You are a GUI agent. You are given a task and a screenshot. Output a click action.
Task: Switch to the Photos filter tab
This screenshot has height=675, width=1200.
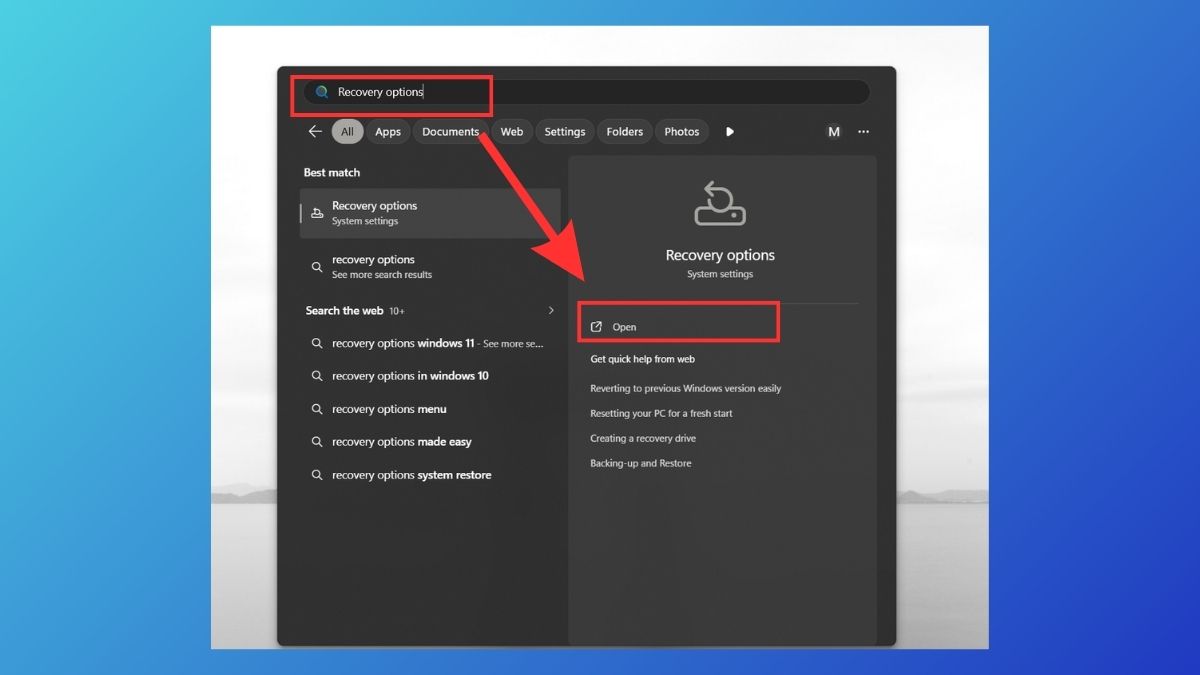point(682,132)
